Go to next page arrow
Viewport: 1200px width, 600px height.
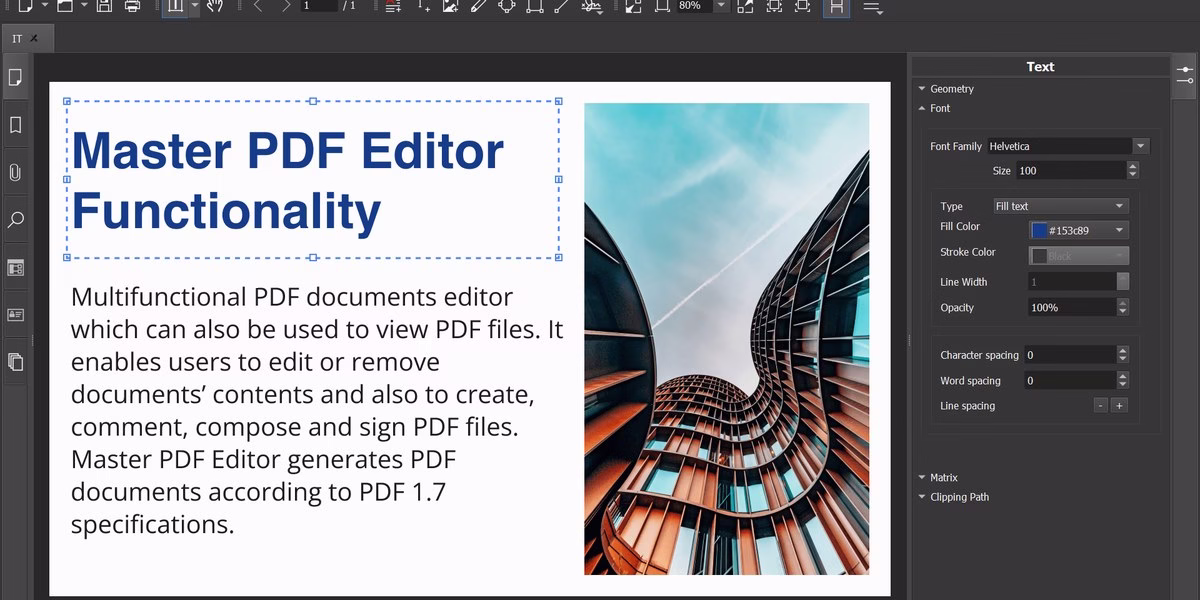(287, 6)
